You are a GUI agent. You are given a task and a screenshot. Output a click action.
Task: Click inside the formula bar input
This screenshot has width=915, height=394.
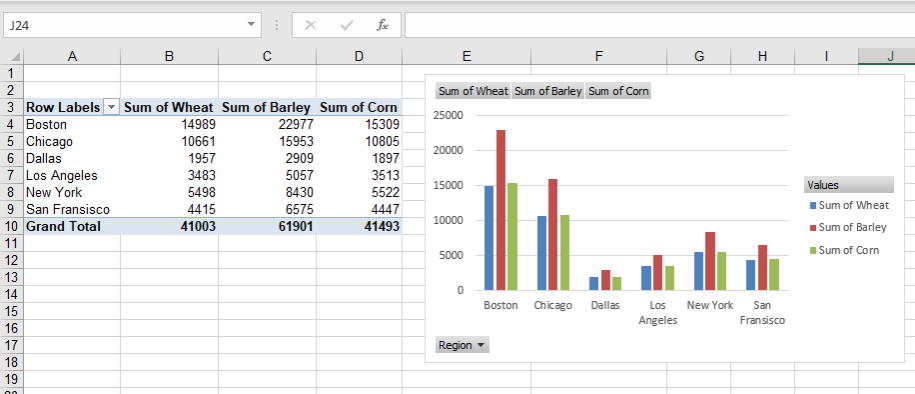659,25
